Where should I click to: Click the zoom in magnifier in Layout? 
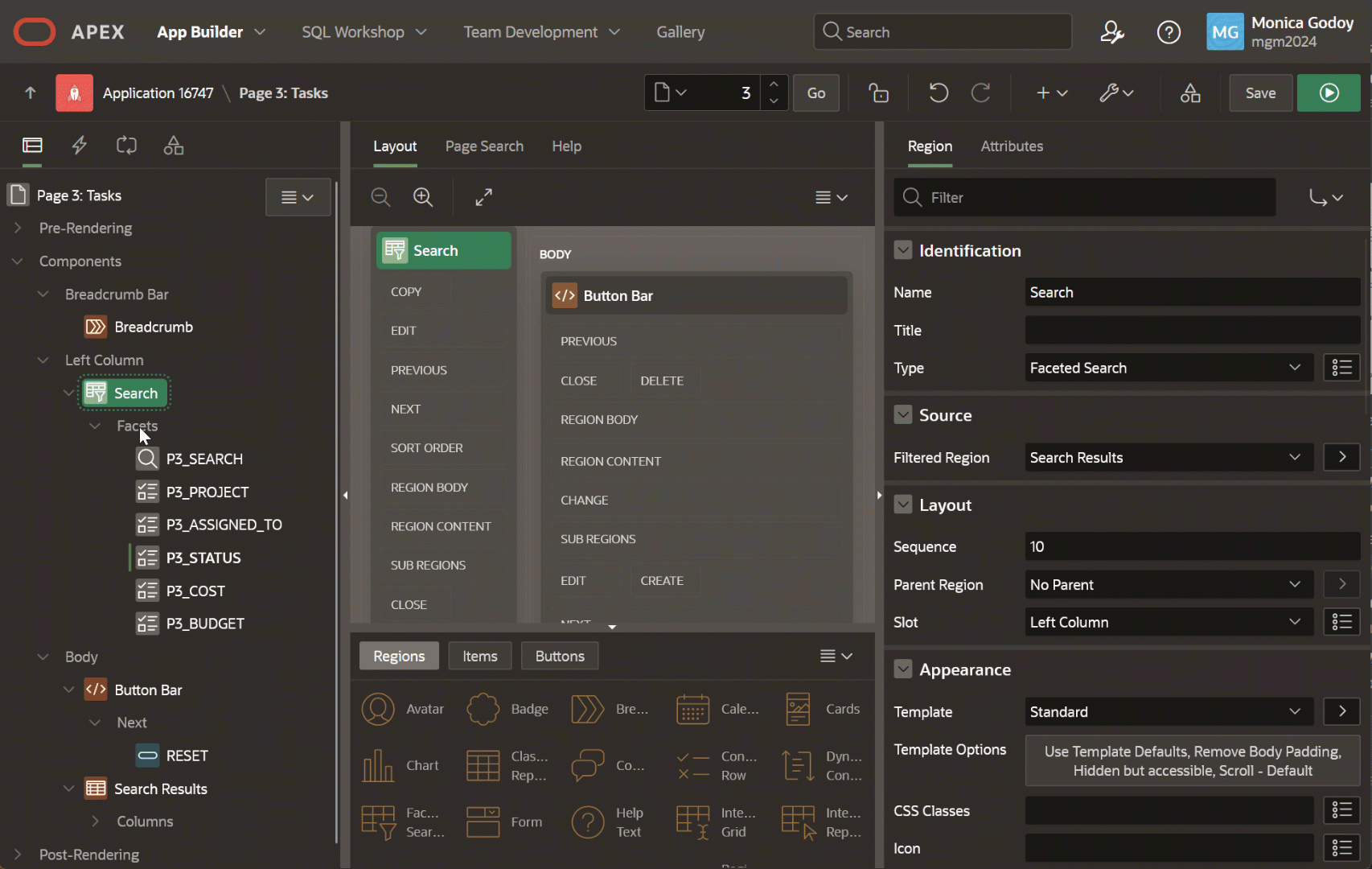tap(423, 197)
